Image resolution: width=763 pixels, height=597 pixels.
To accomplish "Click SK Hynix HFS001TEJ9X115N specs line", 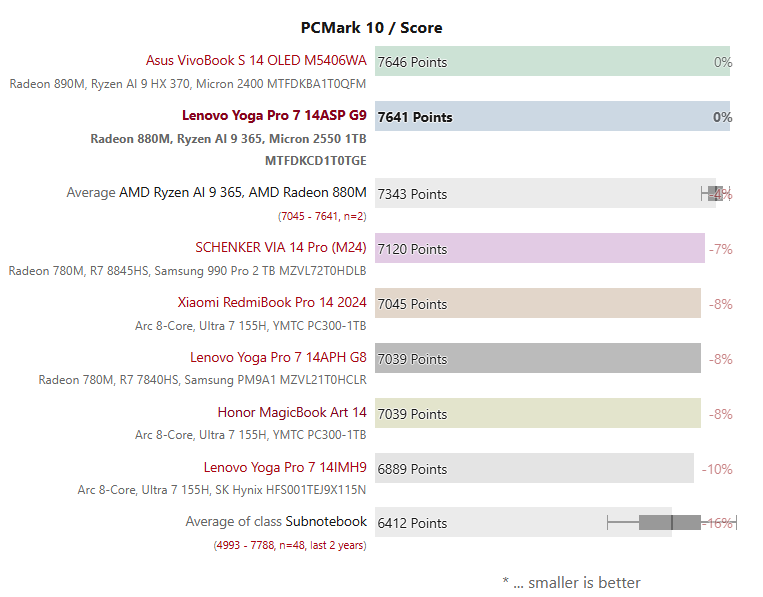I will [x=222, y=489].
